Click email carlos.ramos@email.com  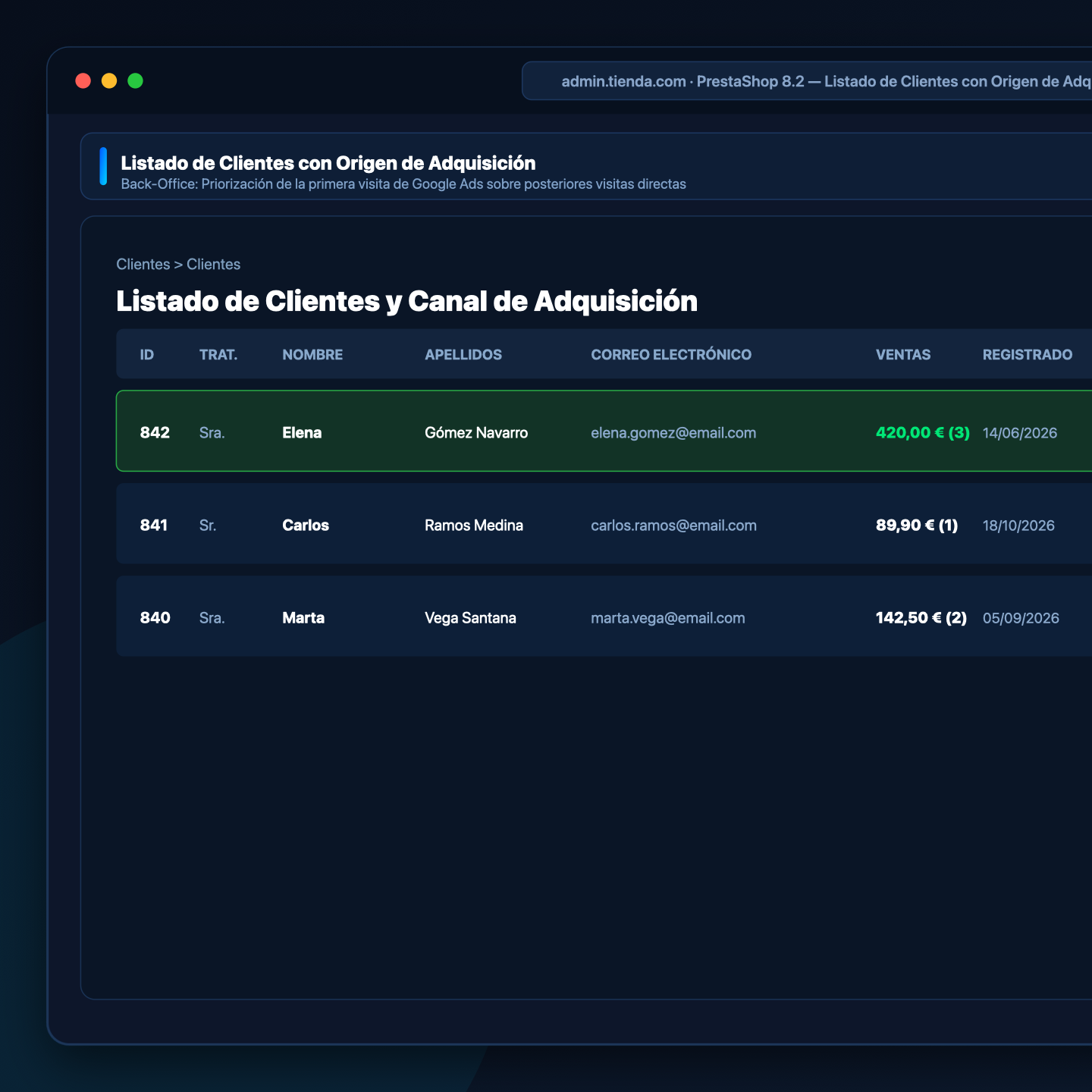(x=673, y=525)
